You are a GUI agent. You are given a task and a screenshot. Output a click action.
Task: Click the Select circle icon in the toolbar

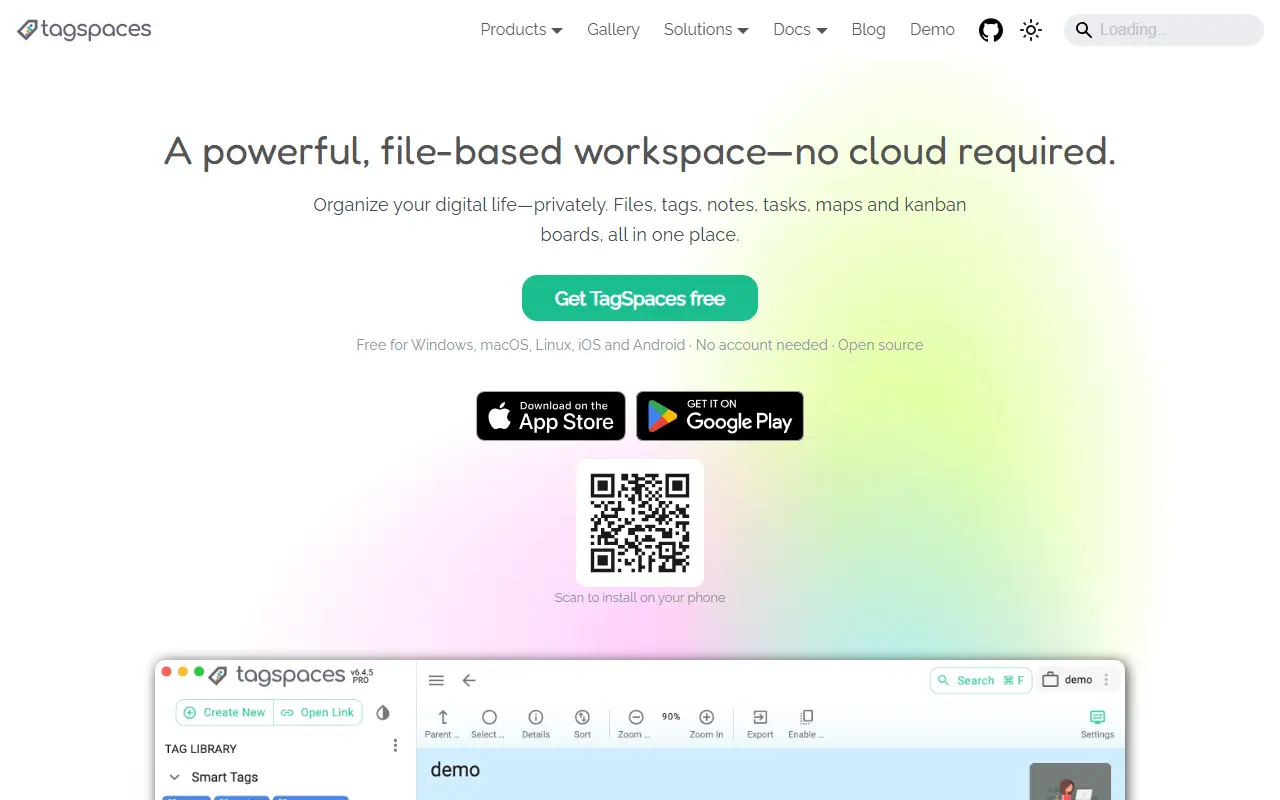point(489,717)
